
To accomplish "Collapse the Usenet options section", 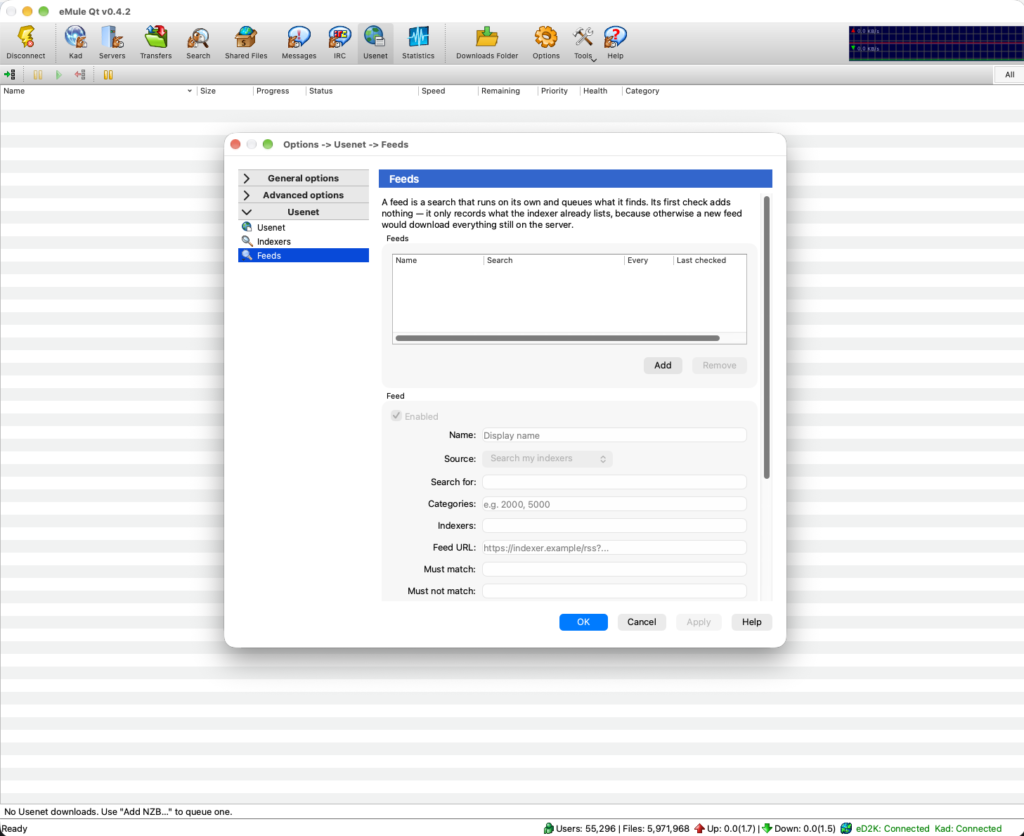I will click(x=304, y=212).
